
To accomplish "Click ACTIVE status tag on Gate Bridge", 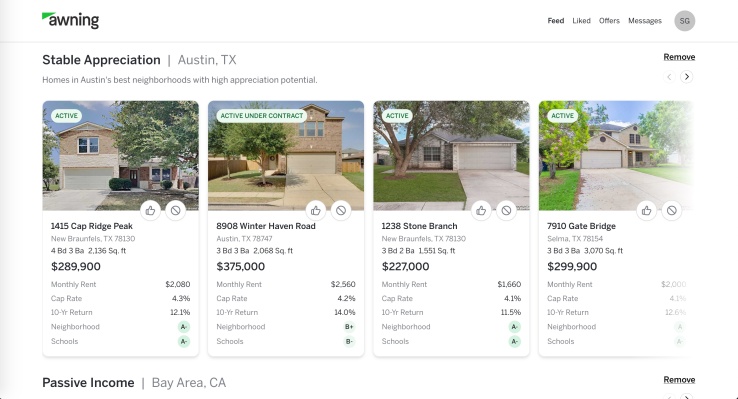I will click(562, 116).
